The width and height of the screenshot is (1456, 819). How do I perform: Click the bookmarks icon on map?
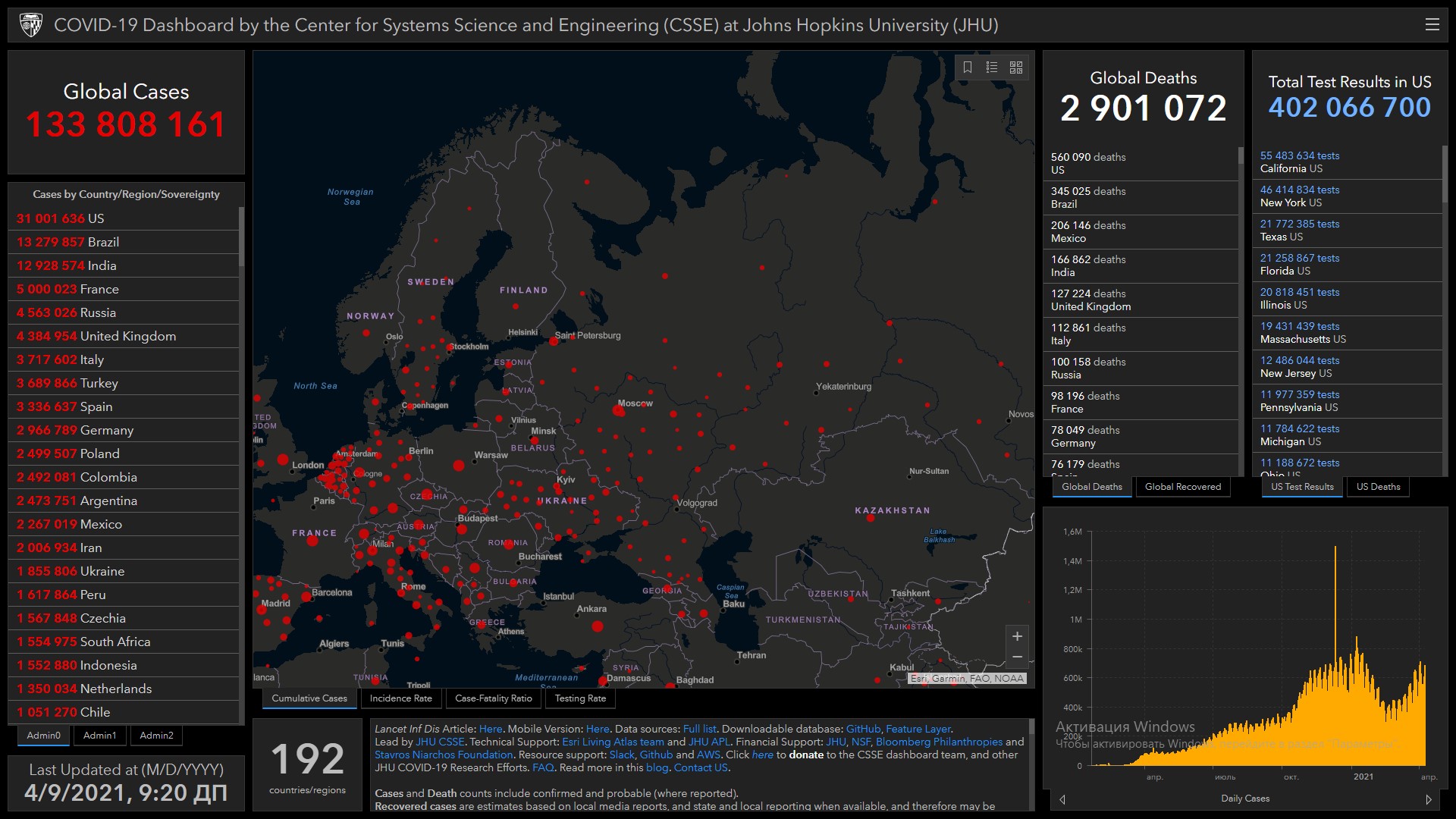tap(968, 67)
